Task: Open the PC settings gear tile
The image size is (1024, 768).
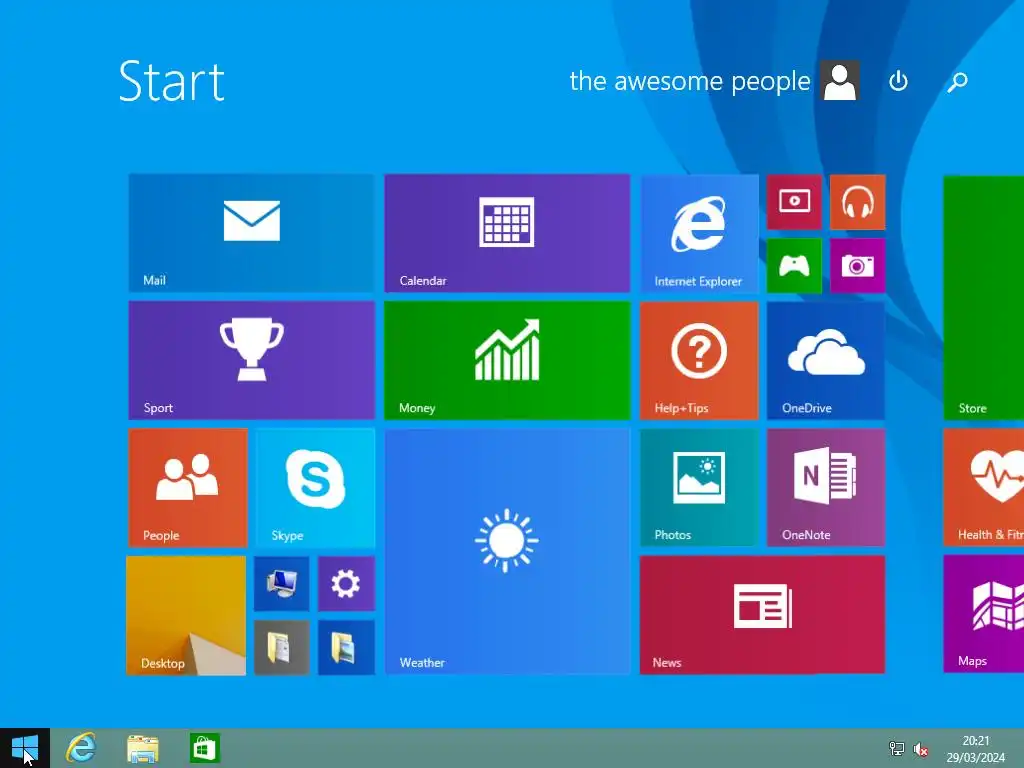Action: (346, 583)
